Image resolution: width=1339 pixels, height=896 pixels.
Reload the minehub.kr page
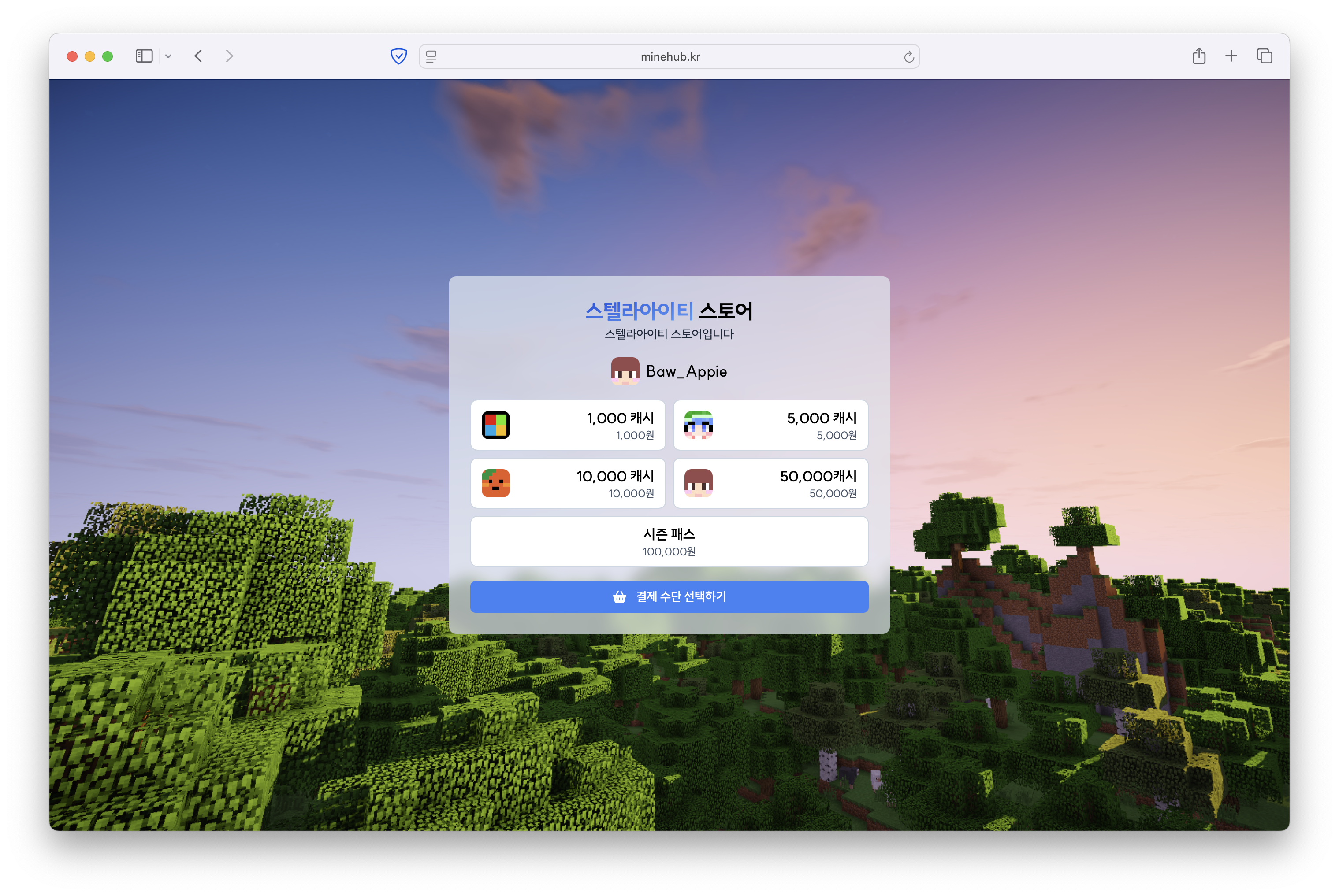pyautogui.click(x=908, y=56)
